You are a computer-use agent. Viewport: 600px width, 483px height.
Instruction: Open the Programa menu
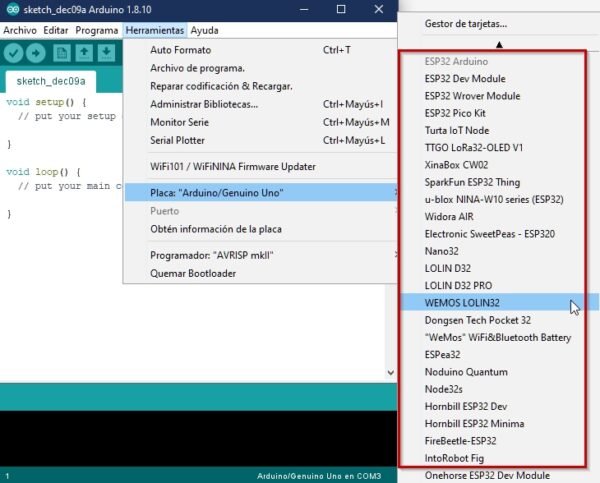click(x=96, y=30)
